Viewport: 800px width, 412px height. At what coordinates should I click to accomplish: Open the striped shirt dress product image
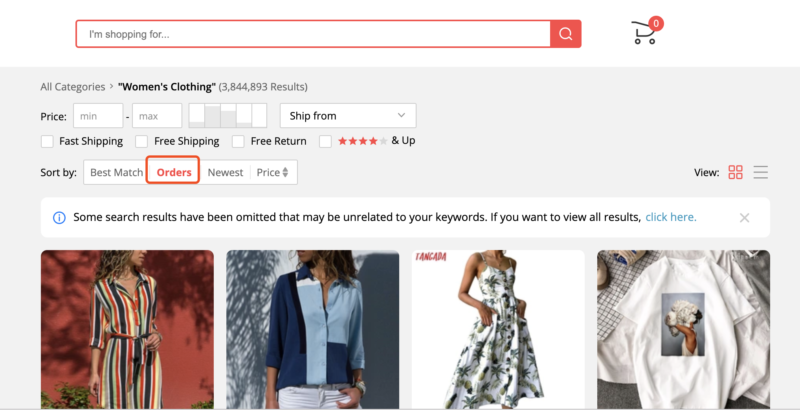pos(127,329)
